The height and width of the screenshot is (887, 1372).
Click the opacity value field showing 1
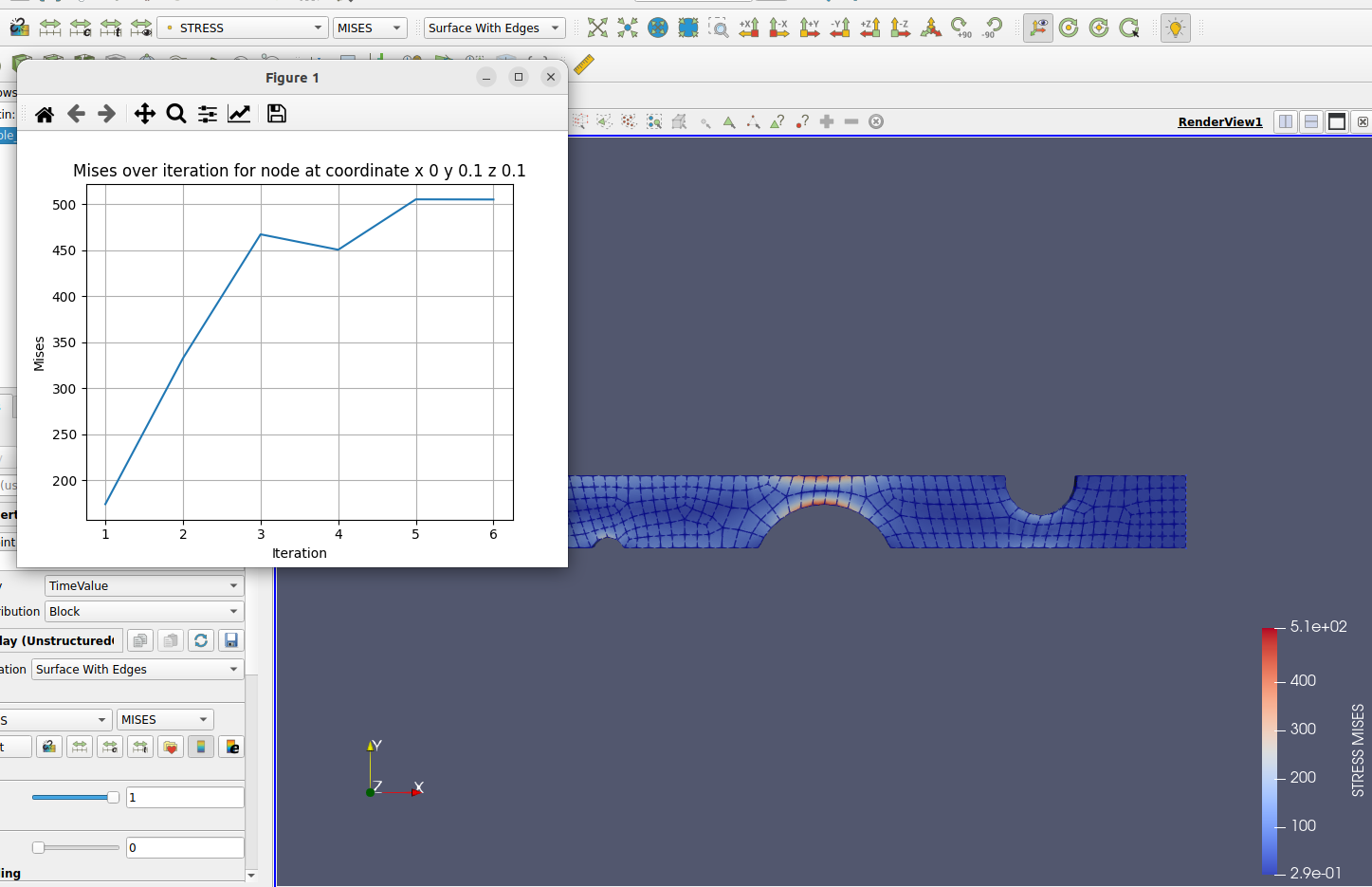click(185, 797)
